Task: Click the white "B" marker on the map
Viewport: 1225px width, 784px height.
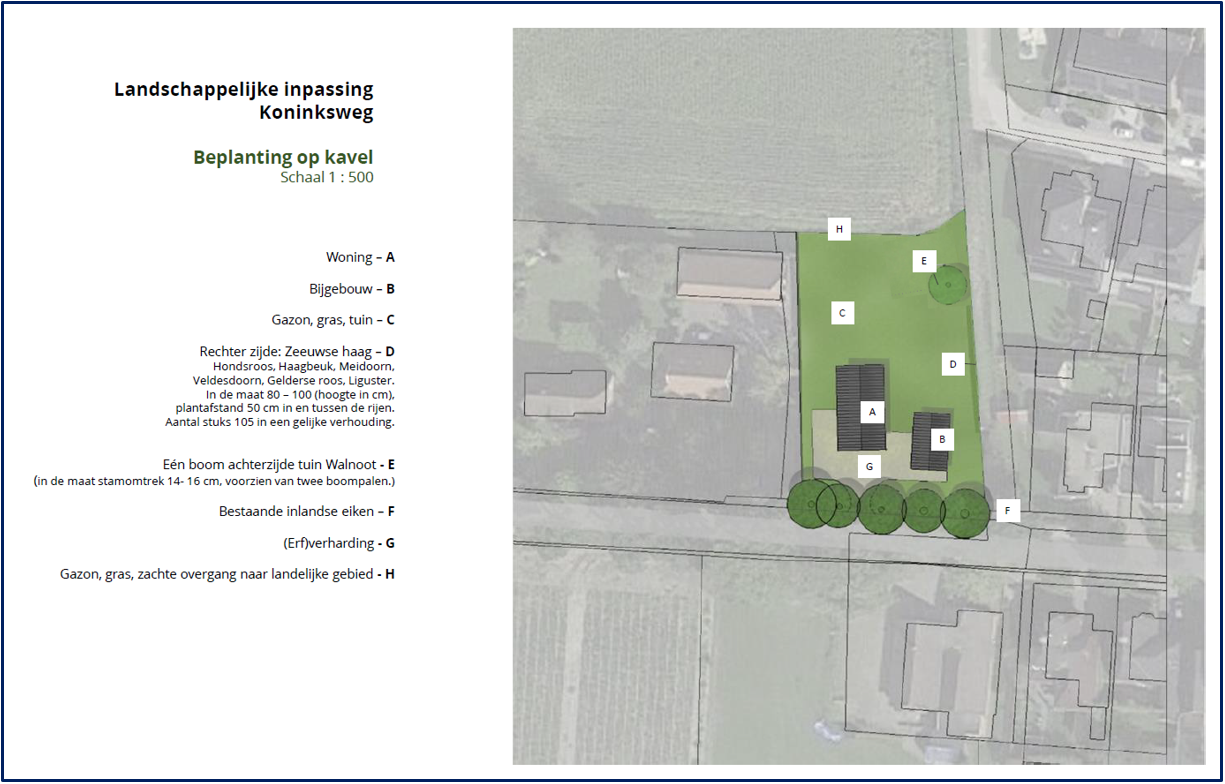Action: pos(940,438)
